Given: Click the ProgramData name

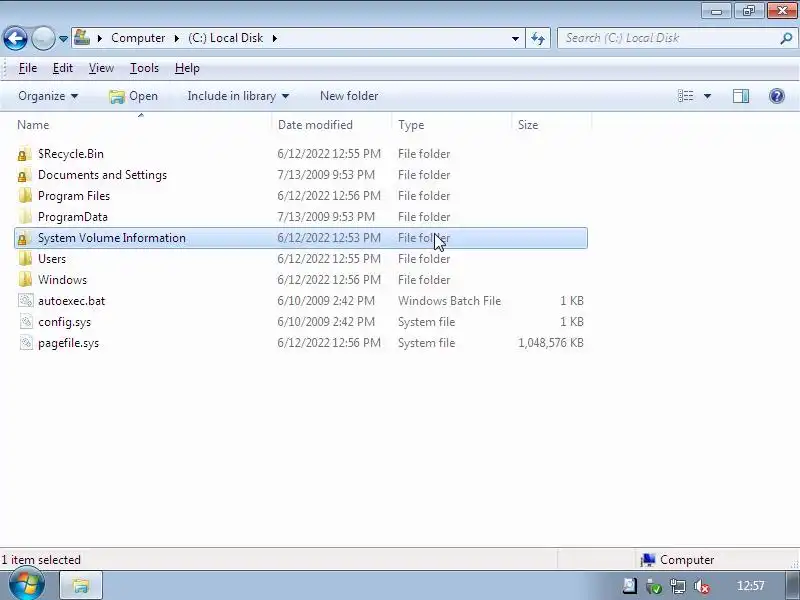Looking at the screenshot, I should (73, 217).
